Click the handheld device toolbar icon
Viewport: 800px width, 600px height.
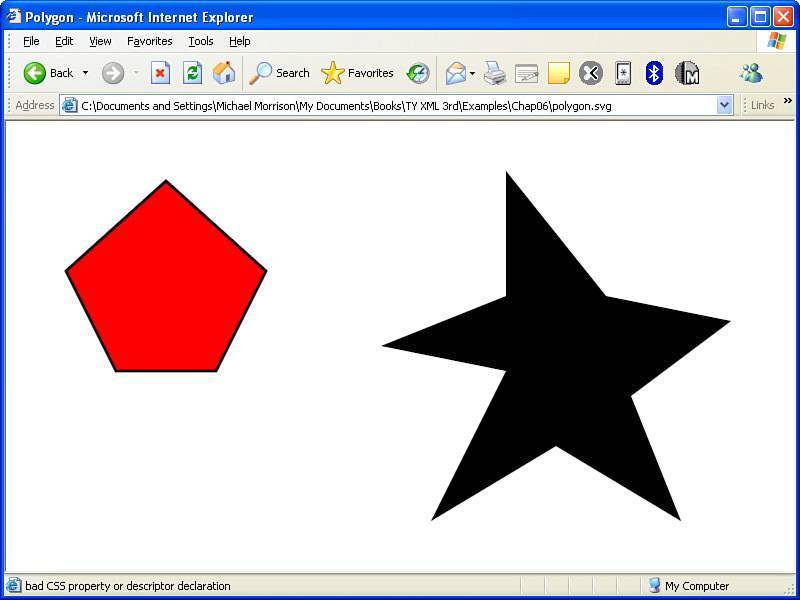point(623,73)
